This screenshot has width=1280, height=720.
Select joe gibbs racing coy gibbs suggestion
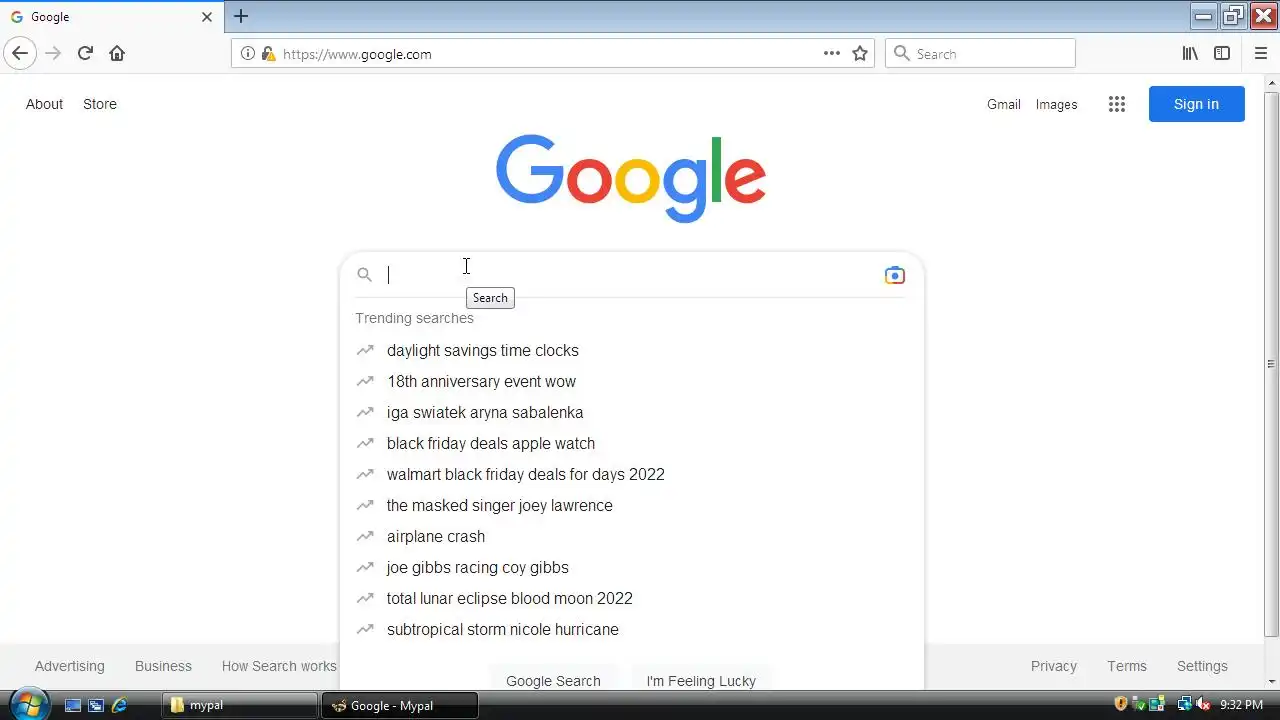631,567
